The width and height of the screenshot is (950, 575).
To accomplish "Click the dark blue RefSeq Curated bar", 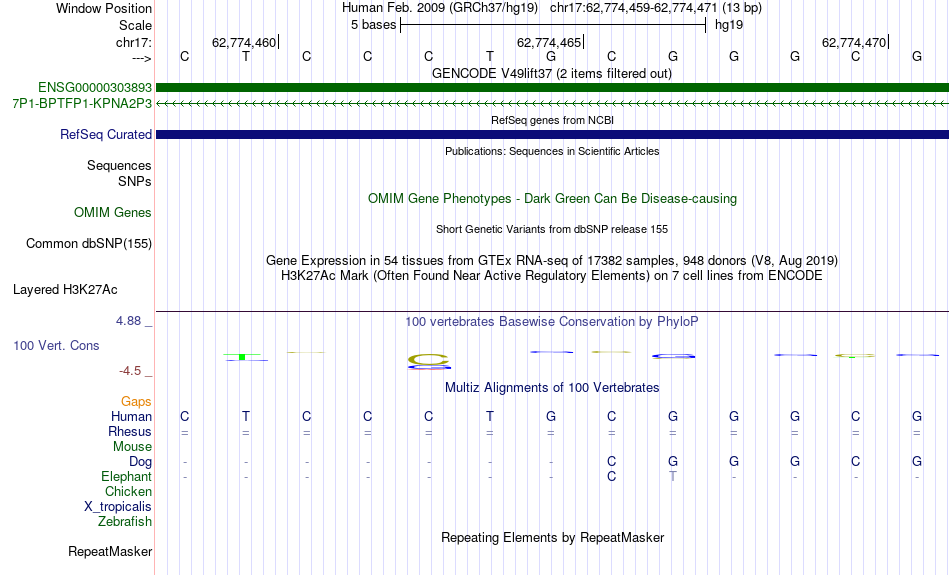I will 552,135.
